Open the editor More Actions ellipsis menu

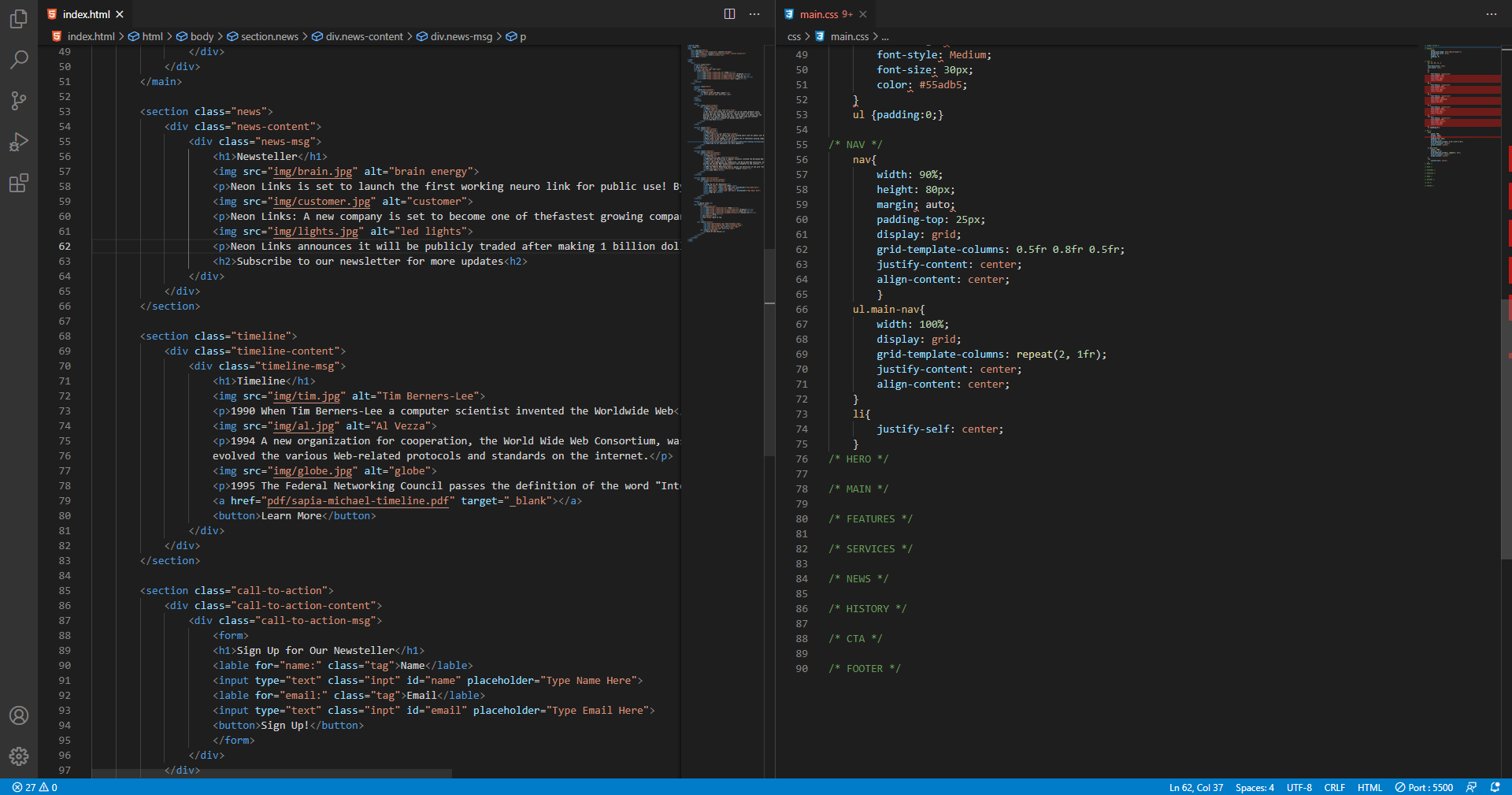point(754,13)
